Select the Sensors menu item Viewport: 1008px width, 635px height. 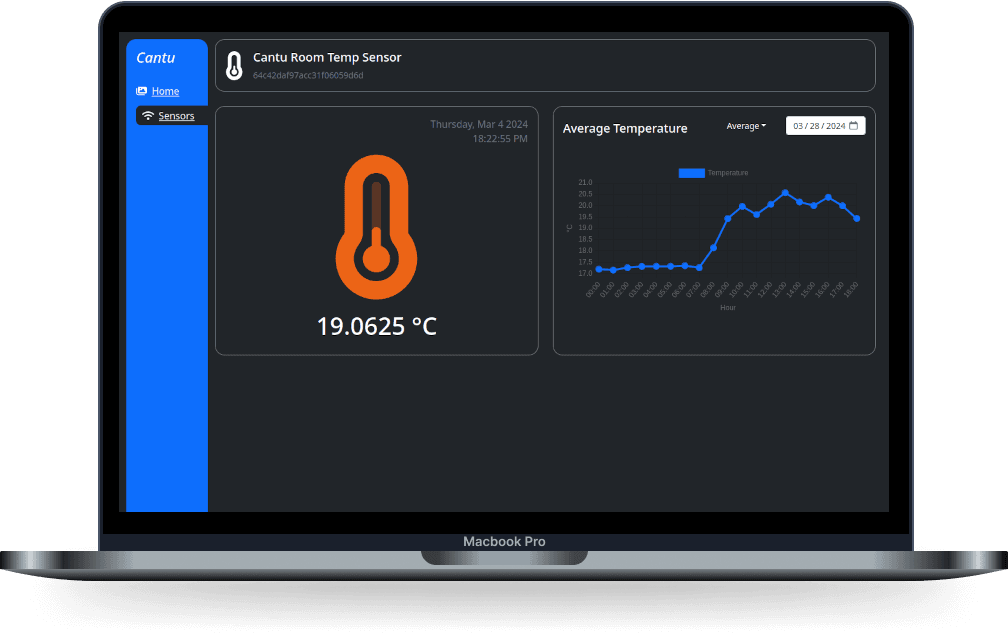coord(176,116)
